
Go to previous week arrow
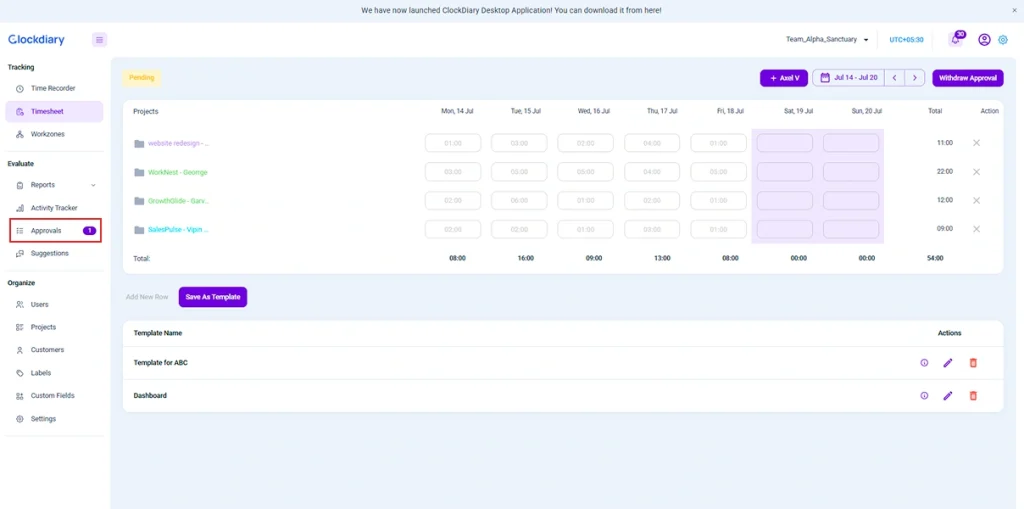[x=894, y=78]
